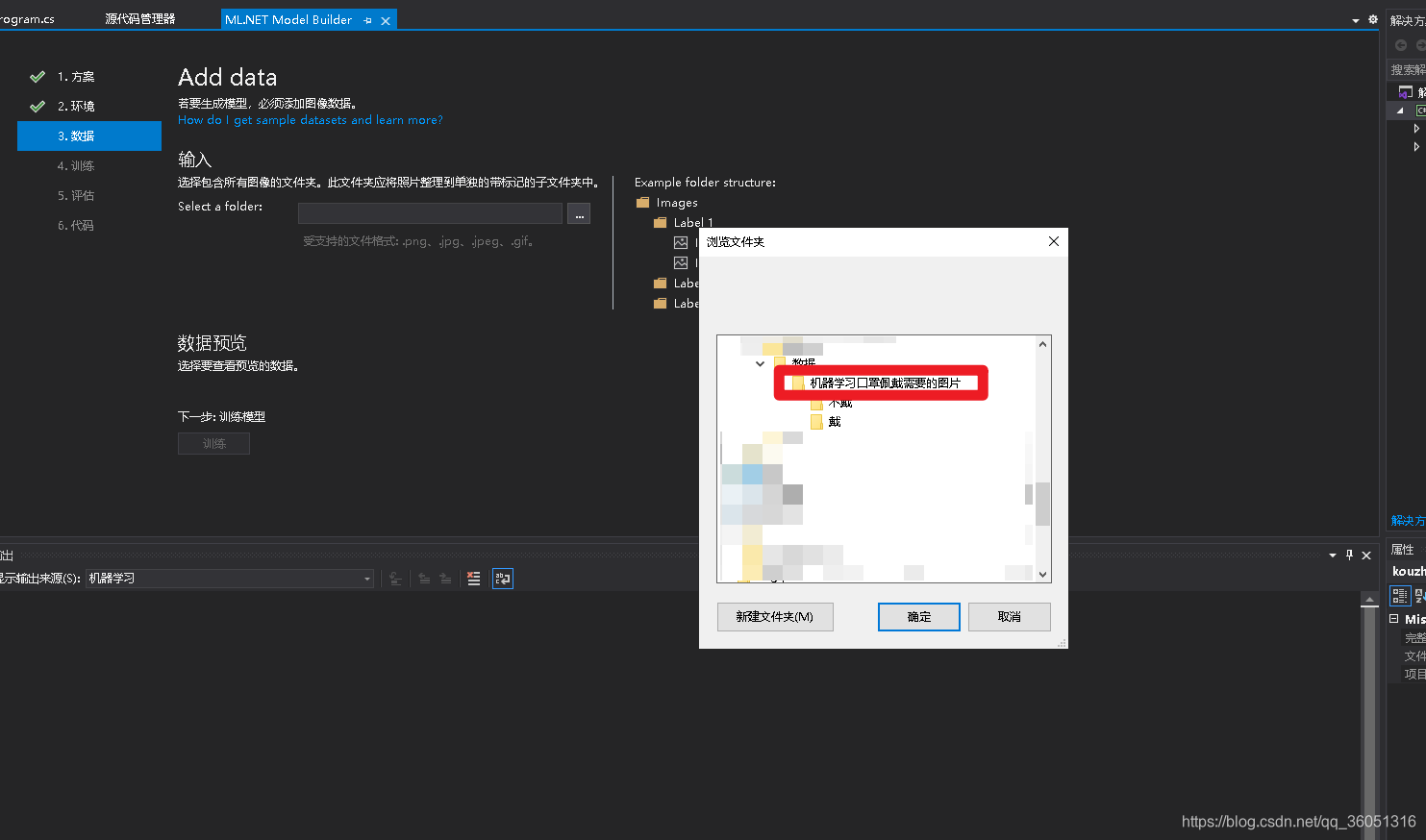Confirm folder with the 确定 button
The image size is (1426, 840).
[x=919, y=617]
